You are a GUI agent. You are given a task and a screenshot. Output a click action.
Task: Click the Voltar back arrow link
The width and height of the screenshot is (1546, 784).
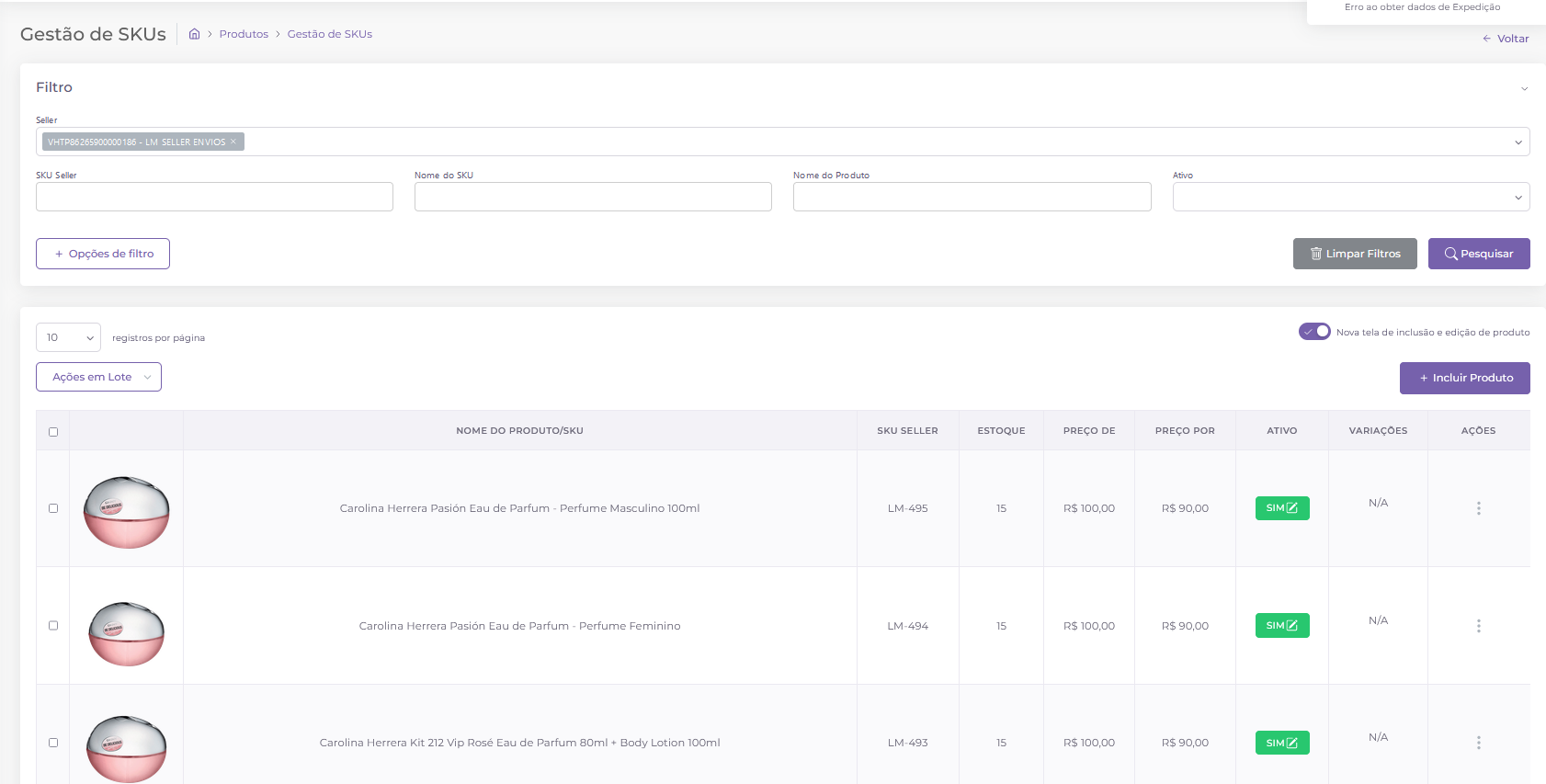click(1506, 39)
